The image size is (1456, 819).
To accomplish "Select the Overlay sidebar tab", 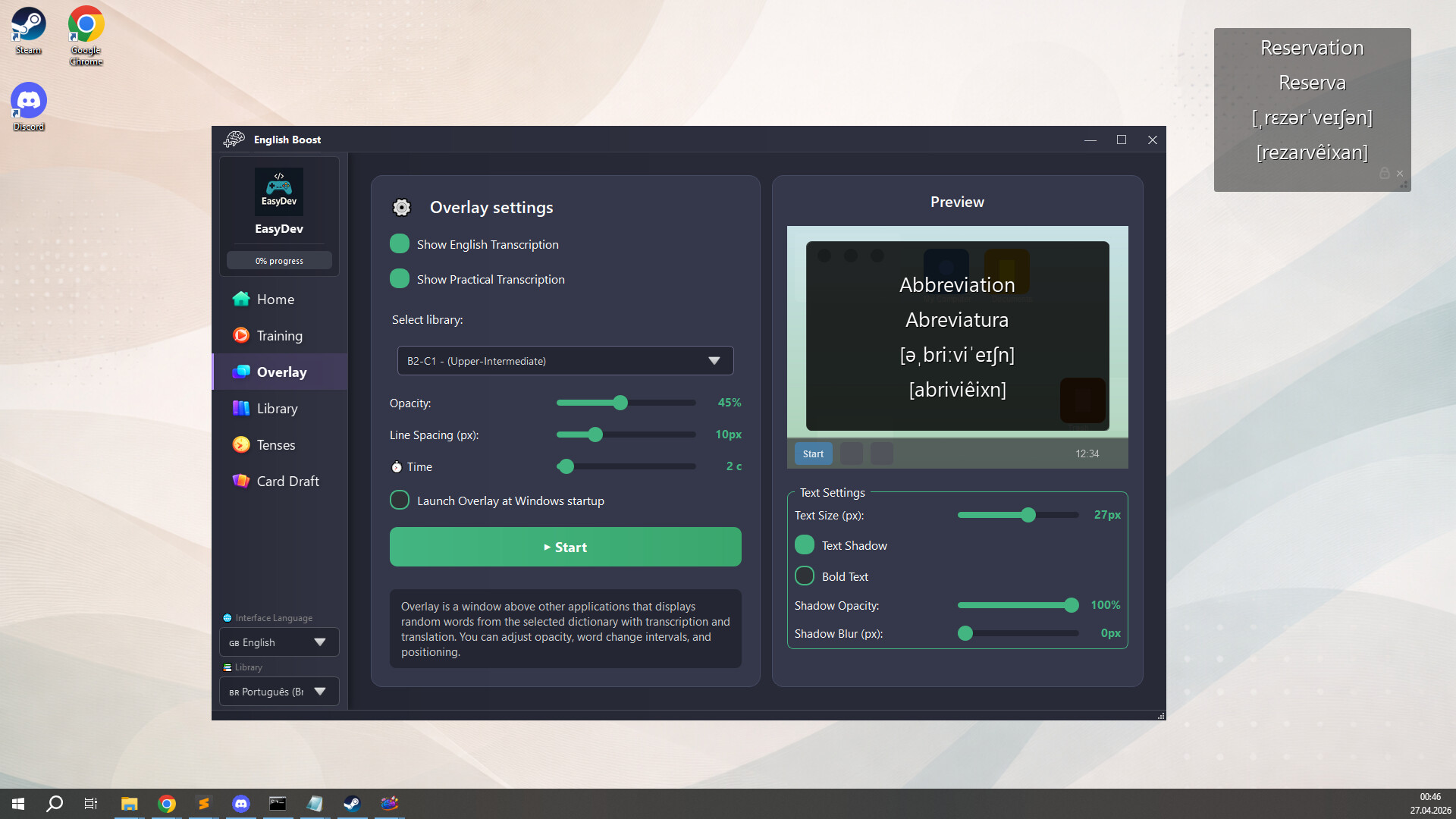I will click(281, 372).
